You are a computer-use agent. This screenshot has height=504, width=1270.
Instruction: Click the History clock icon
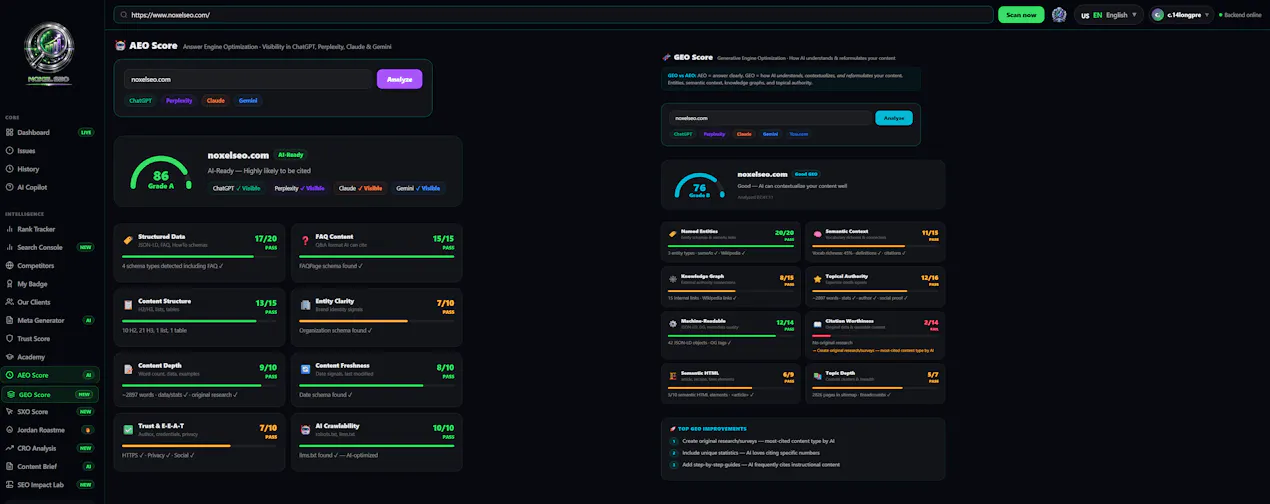click(10, 169)
